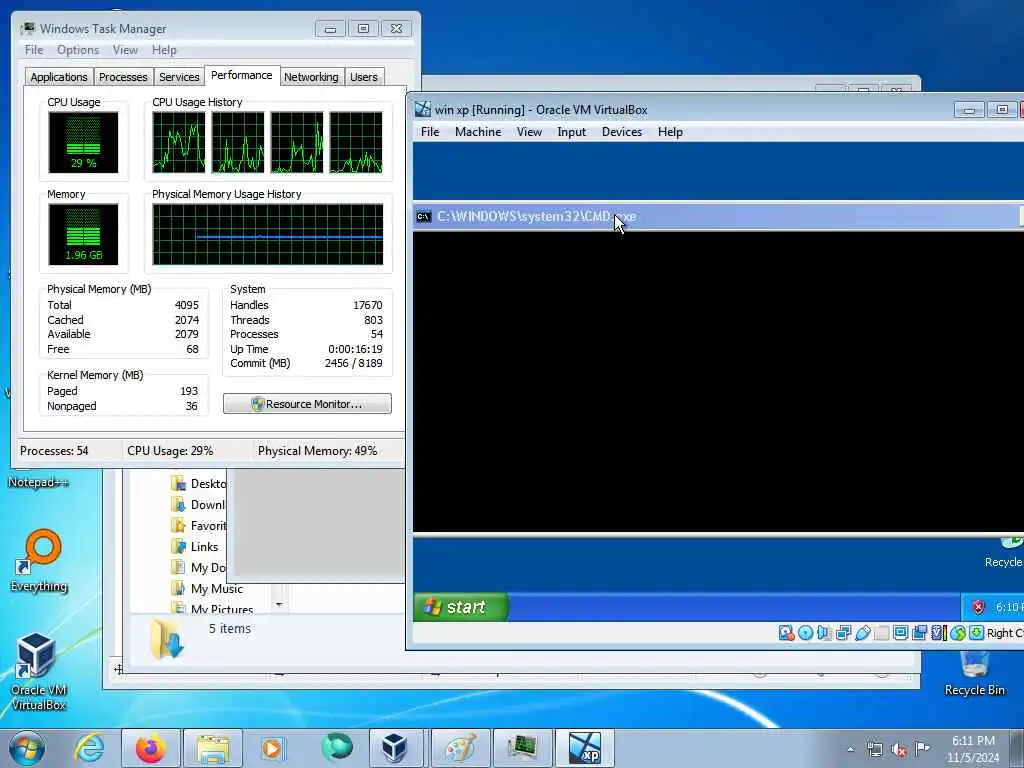
Task: Click the CMD.exe window title icon
Action: pos(424,216)
